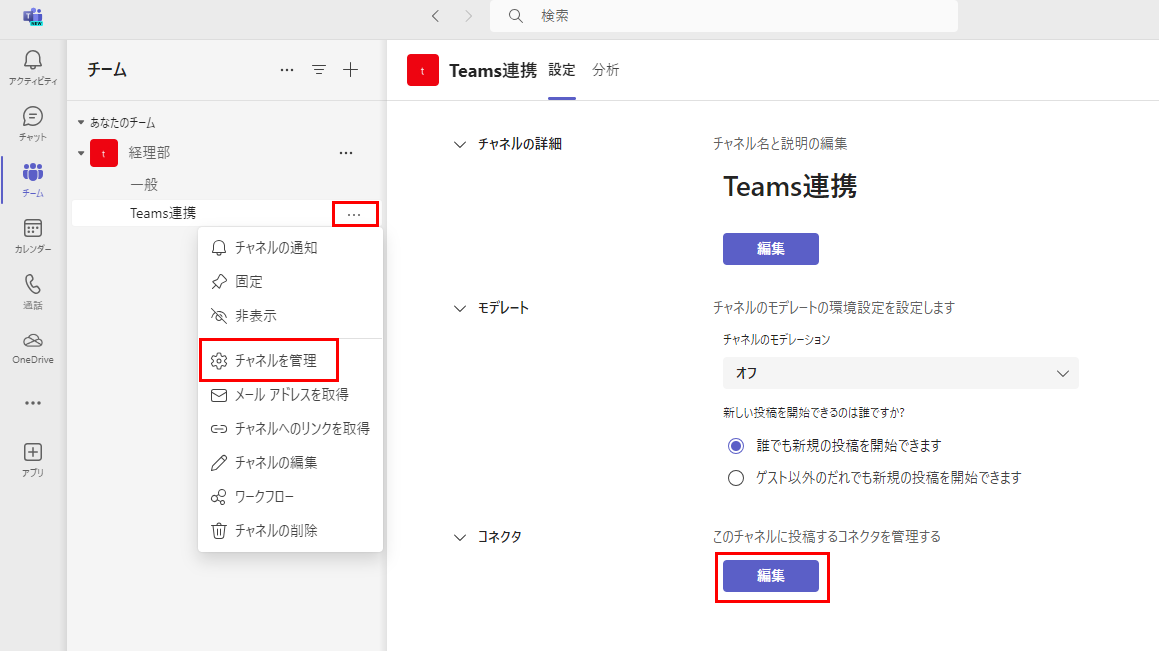The image size is (1159, 651).
Task: Collapse the モデレート section
Action: [x=460, y=309]
